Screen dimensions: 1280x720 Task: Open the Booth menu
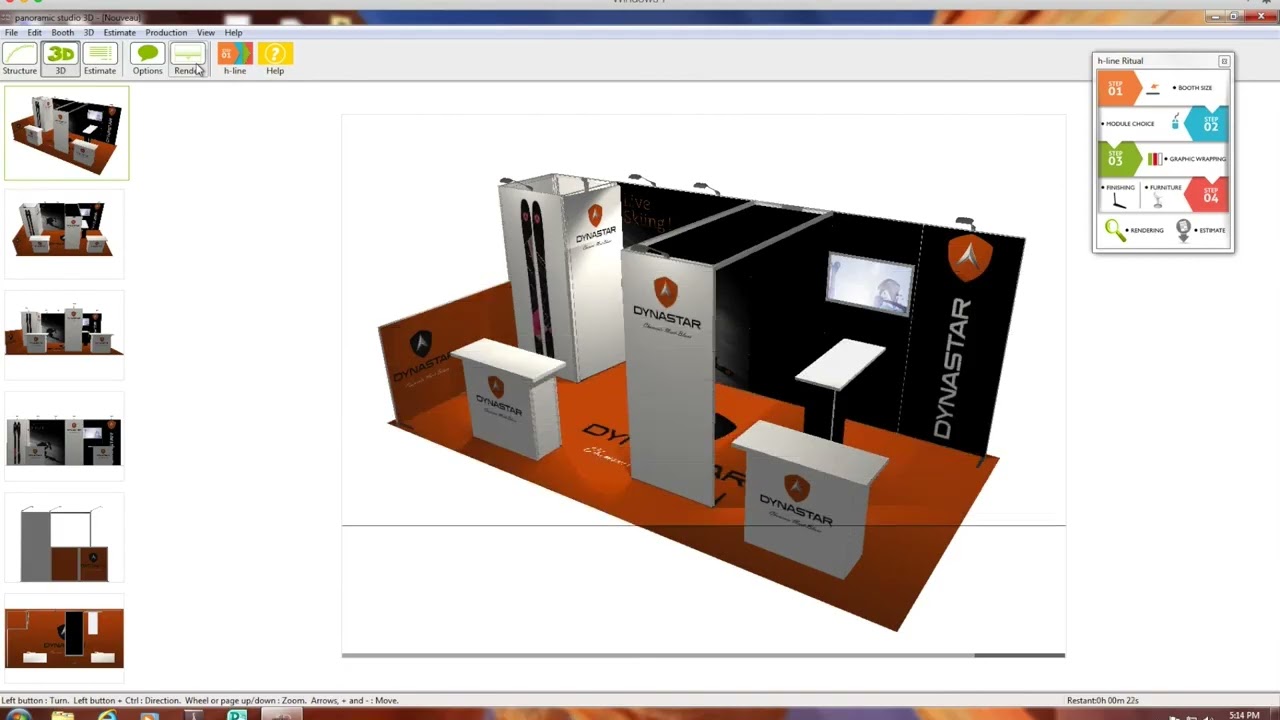coord(62,33)
